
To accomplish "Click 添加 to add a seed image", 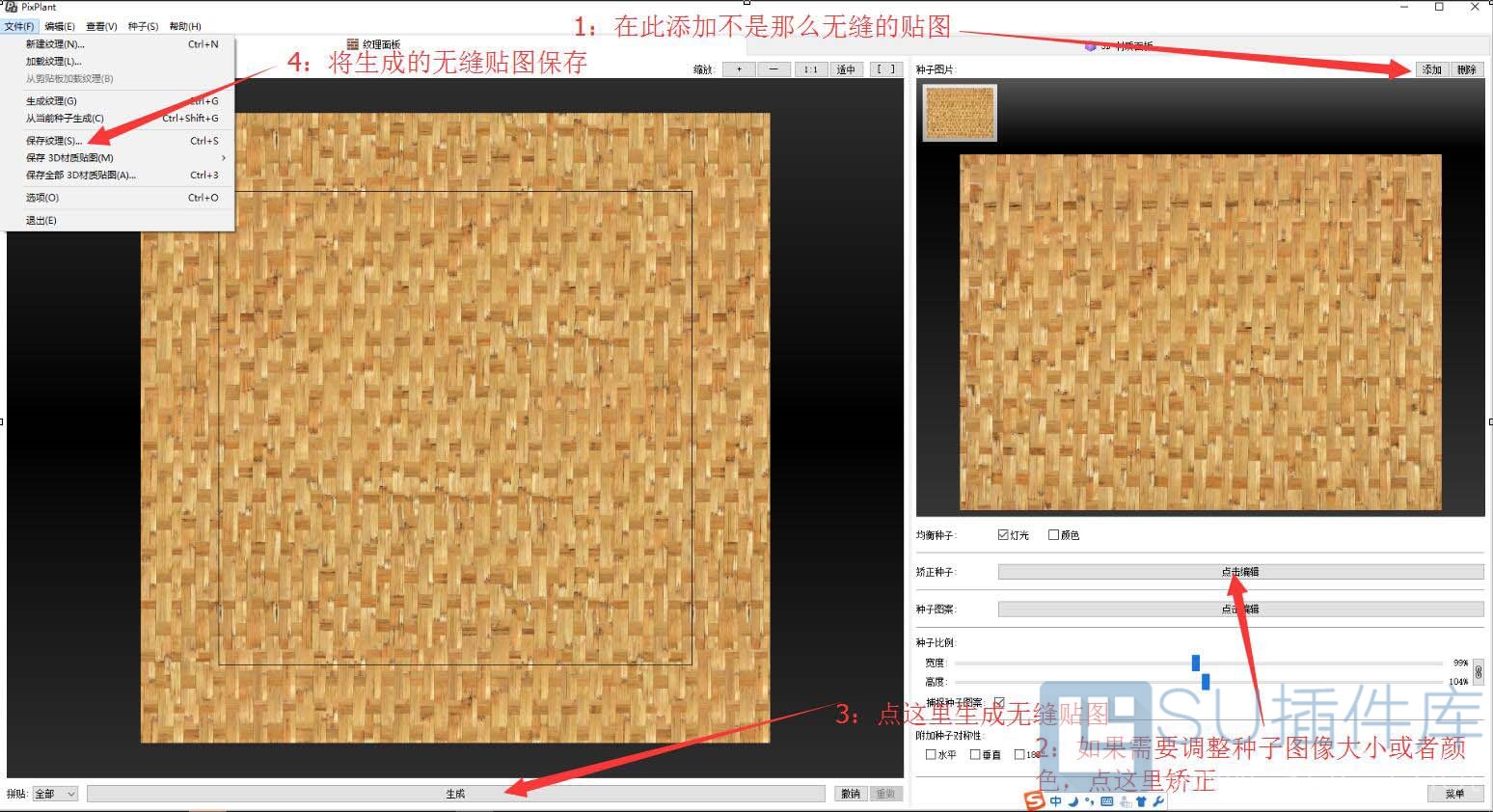I will 1430,68.
